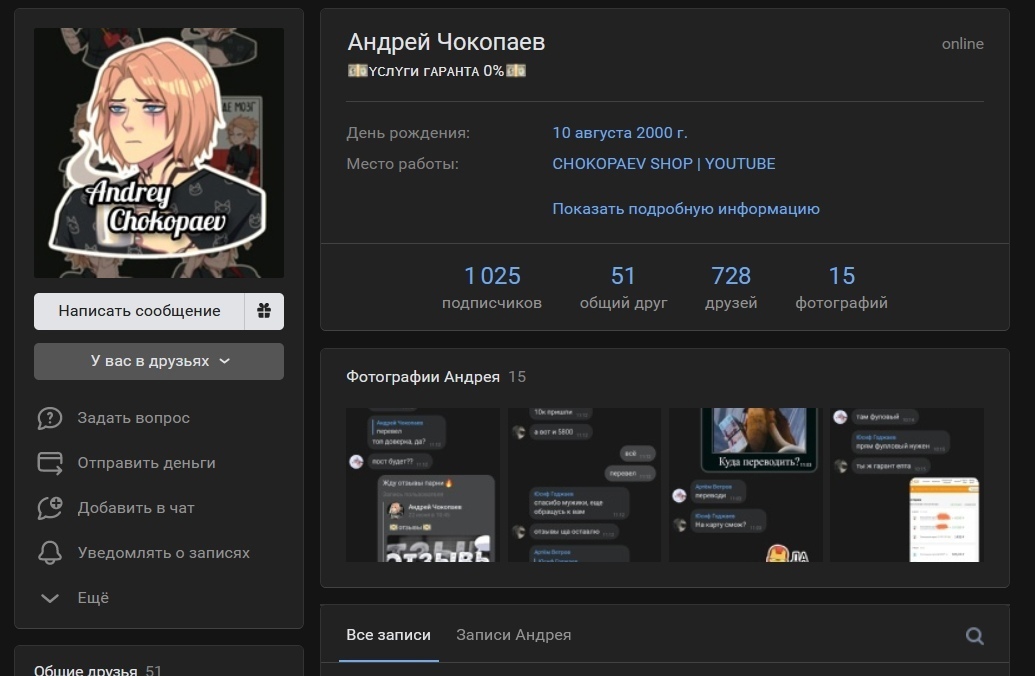
Task: View the 51 общий друг list
Action: (623, 287)
